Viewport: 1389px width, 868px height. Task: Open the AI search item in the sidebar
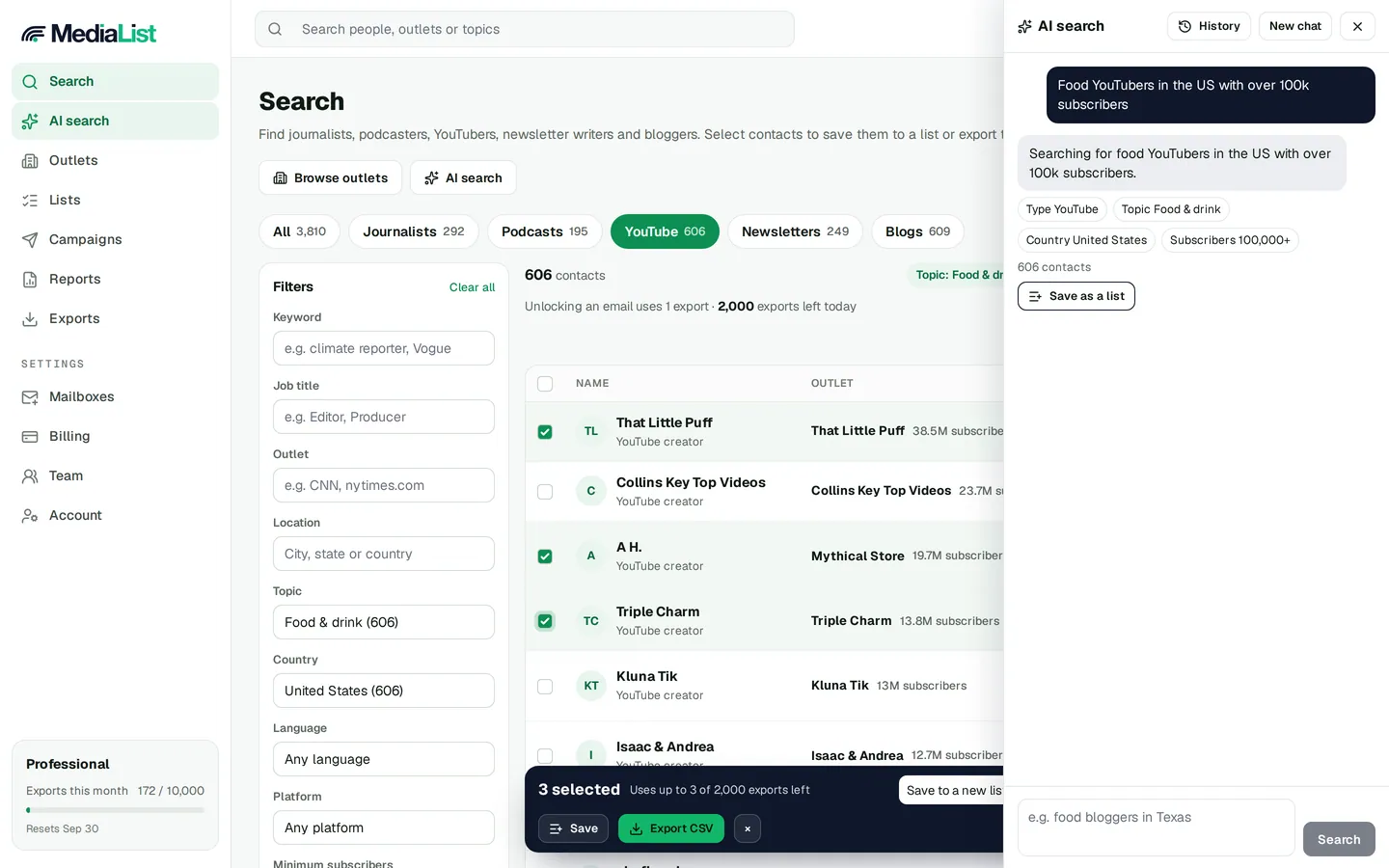pos(115,121)
